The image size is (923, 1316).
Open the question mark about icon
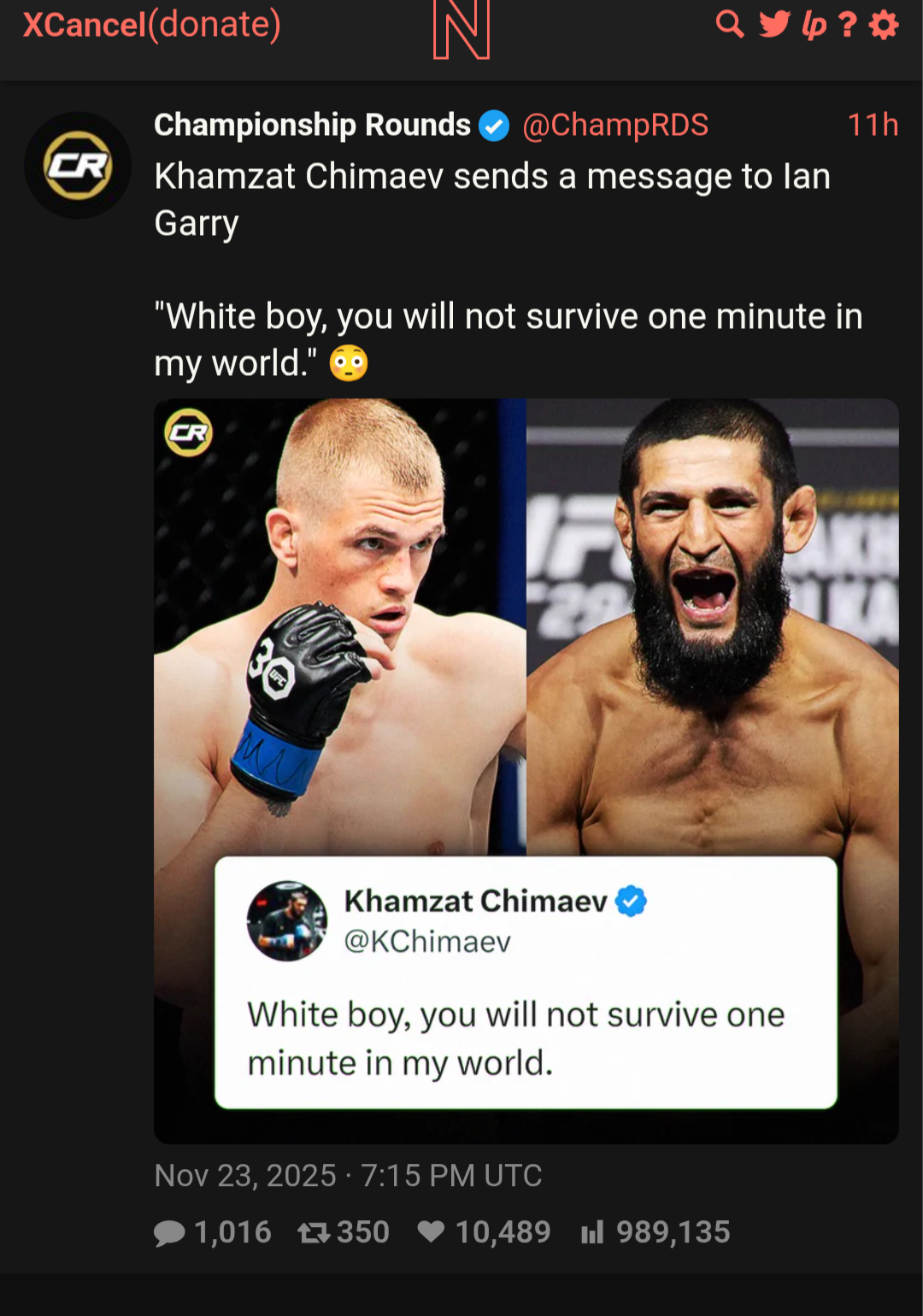tap(847, 24)
